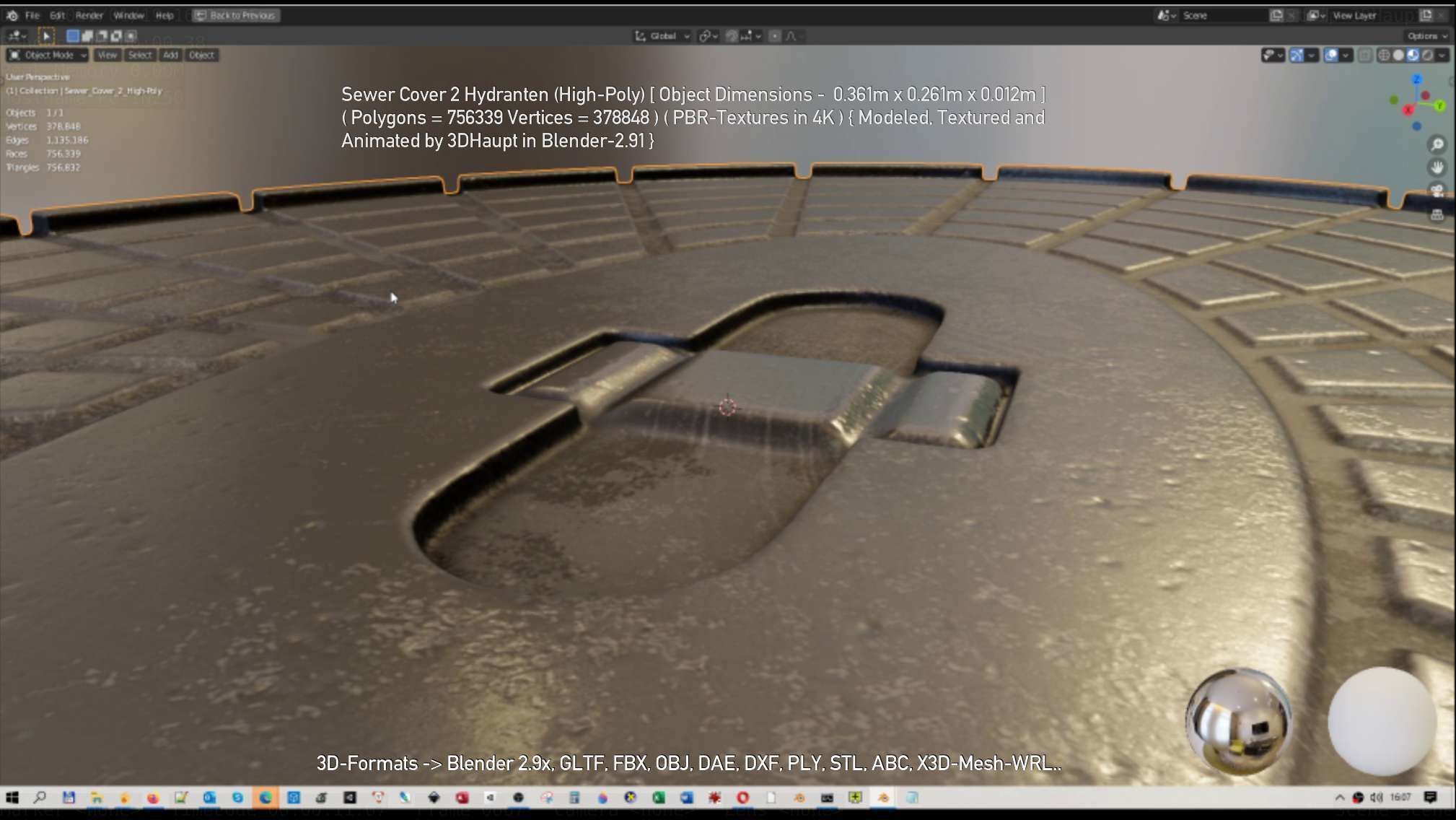
Task: Toggle Show Gizmo button
Action: 1297,56
